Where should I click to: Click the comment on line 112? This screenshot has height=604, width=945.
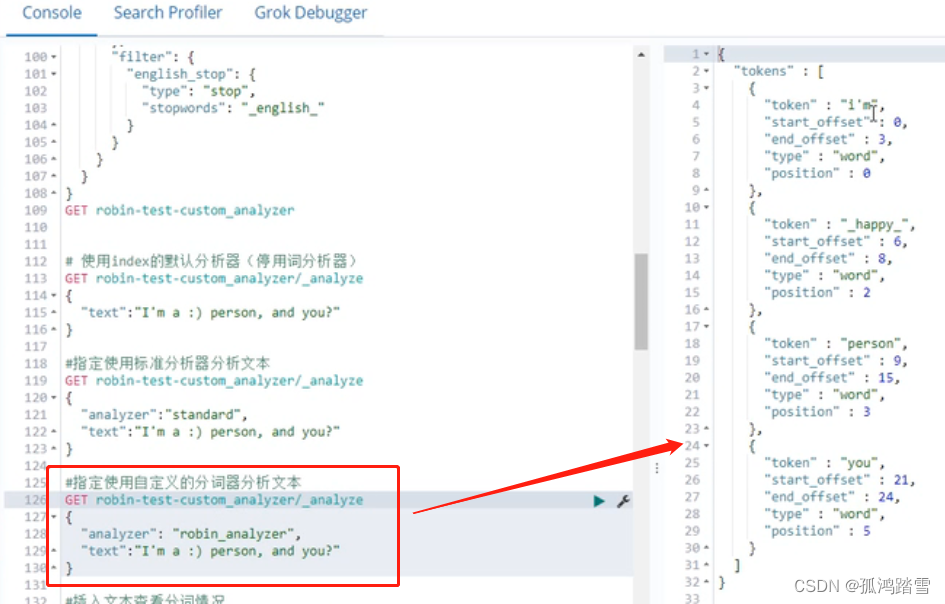click(x=211, y=261)
